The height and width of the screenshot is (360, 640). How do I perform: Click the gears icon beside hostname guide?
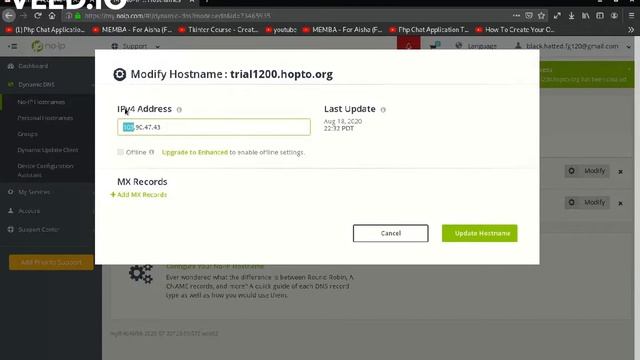[x=141, y=274]
